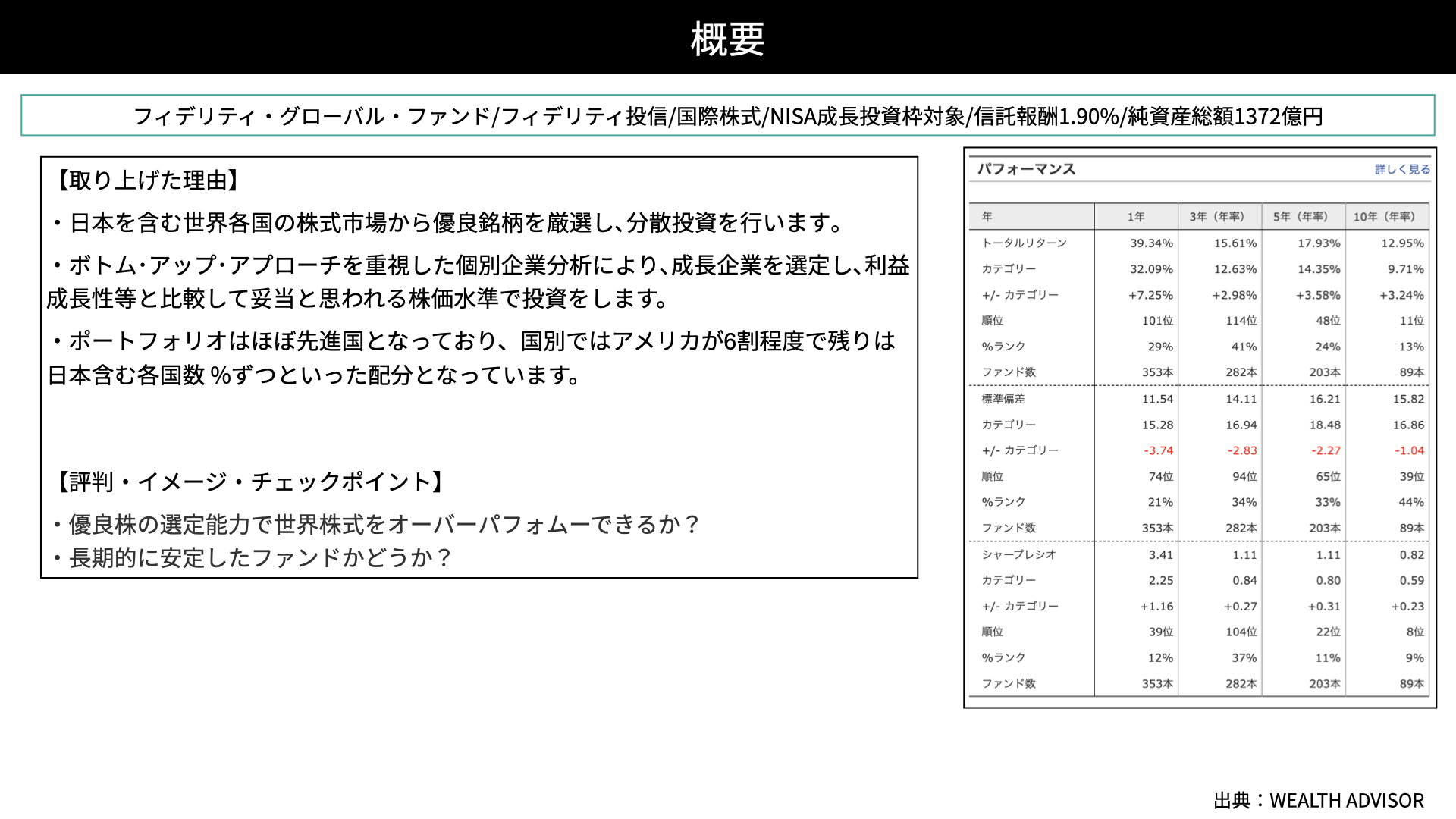Click the bullet starting 優良株の選定能力
Image resolution: width=1456 pixels, height=819 pixels.
coord(375,524)
